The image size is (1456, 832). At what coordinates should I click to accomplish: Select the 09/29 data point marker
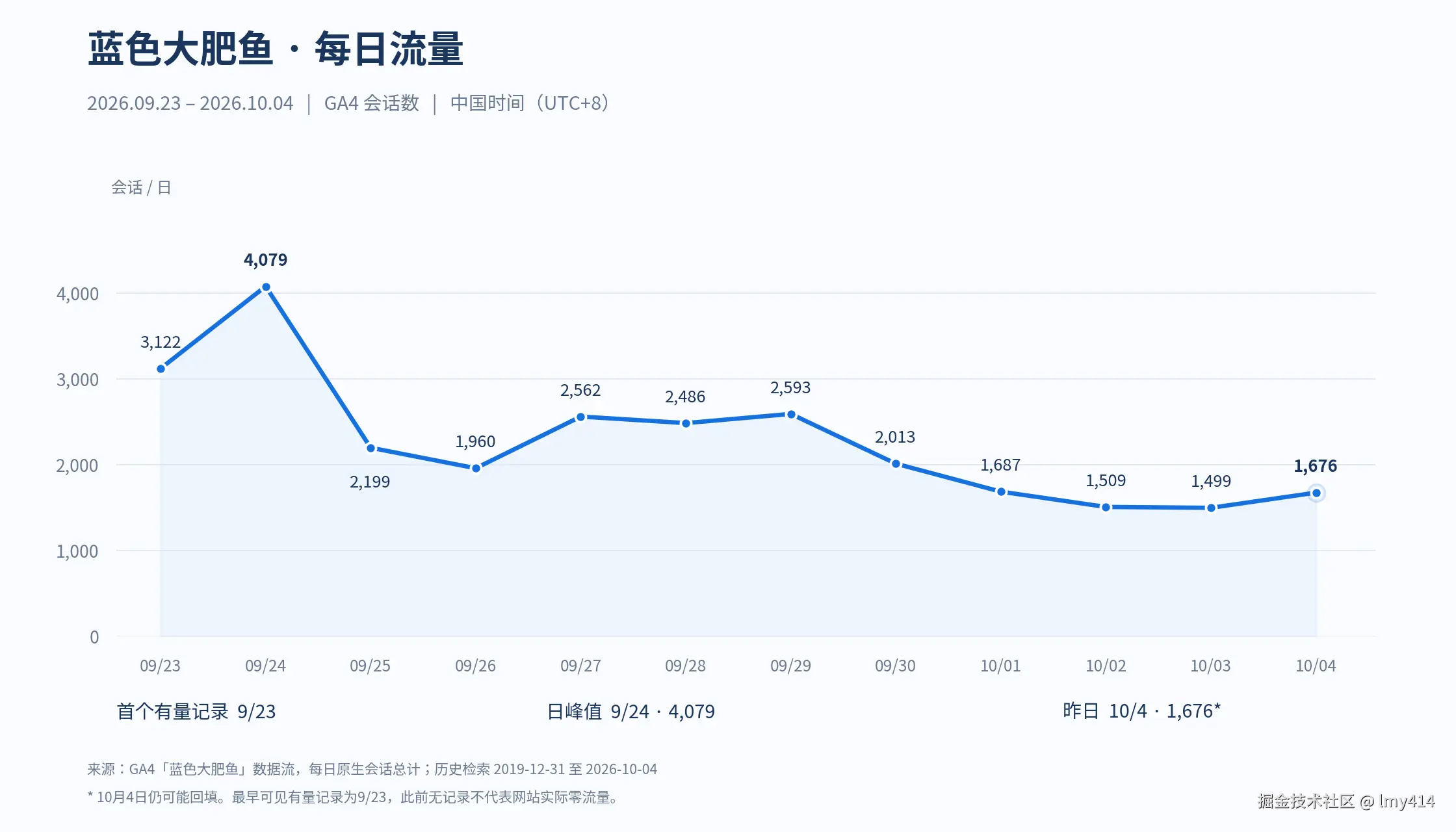[791, 415]
